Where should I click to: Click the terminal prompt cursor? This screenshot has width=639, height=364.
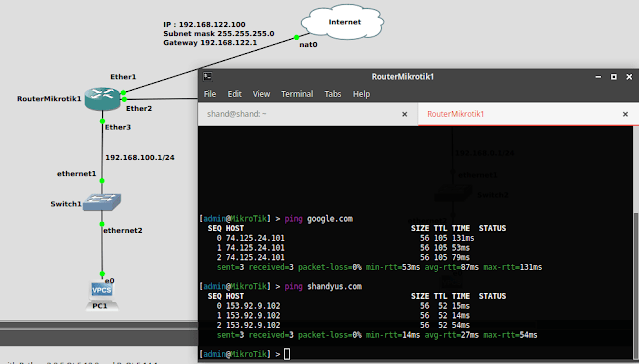click(x=287, y=354)
